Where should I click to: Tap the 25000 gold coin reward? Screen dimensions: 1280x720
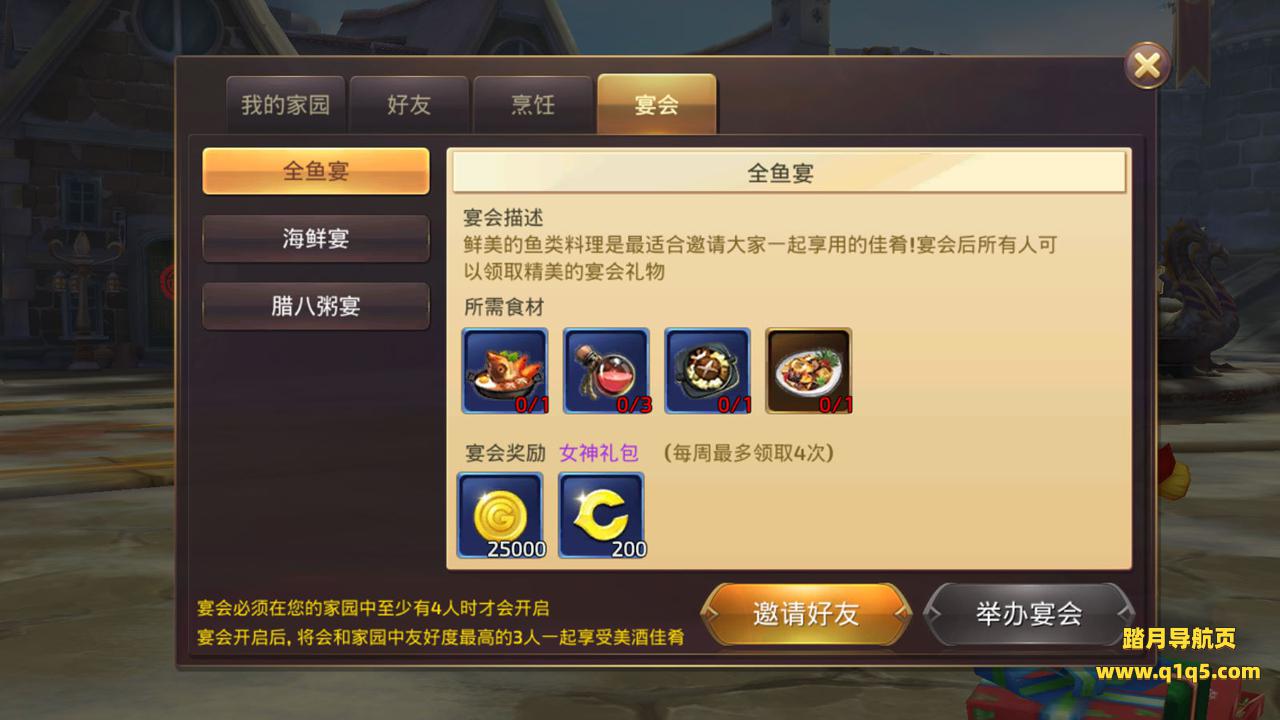[x=500, y=515]
